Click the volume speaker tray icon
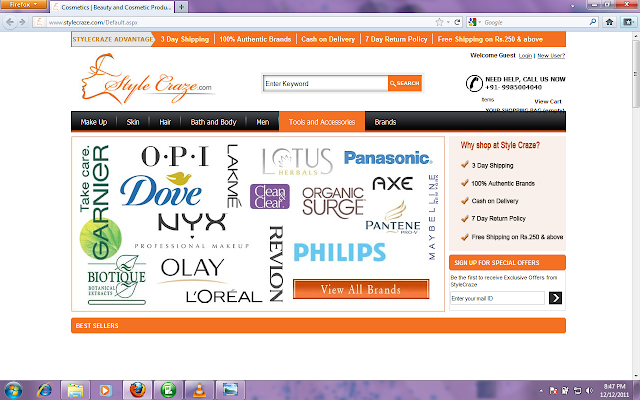640x400 pixels. [589, 391]
